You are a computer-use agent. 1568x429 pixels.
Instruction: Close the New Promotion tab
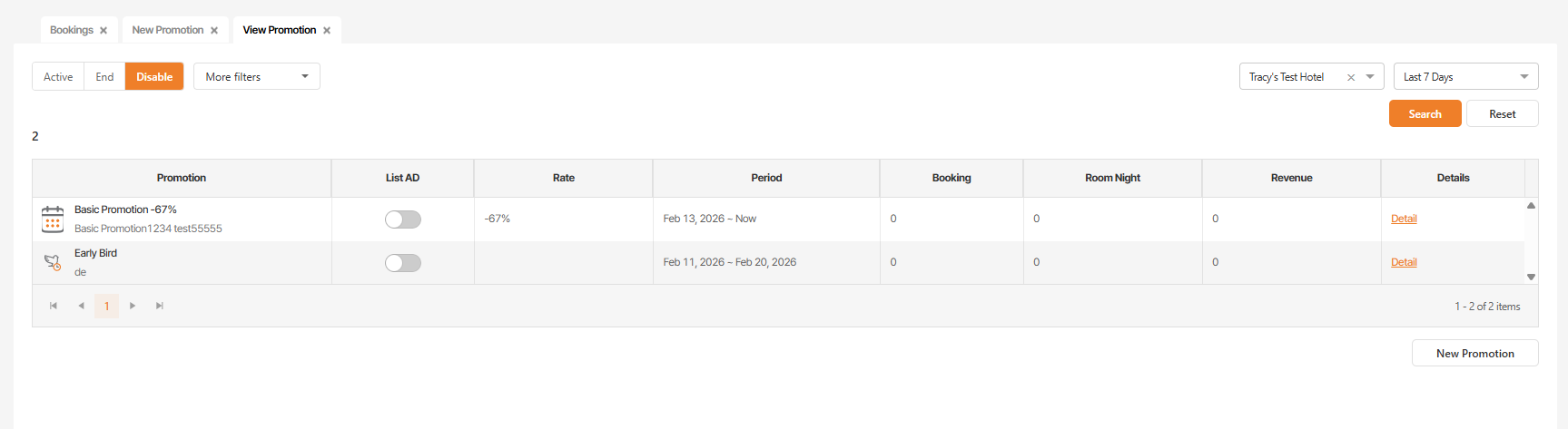point(214,31)
